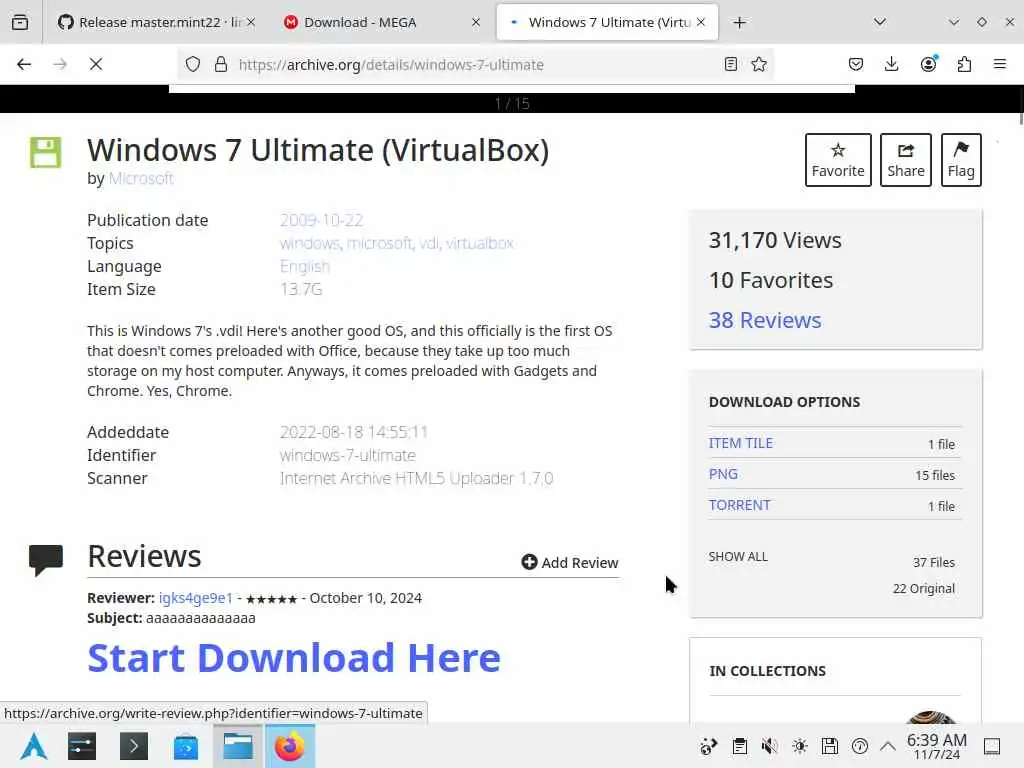The height and width of the screenshot is (768, 1024).
Task: Close the Windows 7 Ultimate tab
Action: click(x=701, y=22)
